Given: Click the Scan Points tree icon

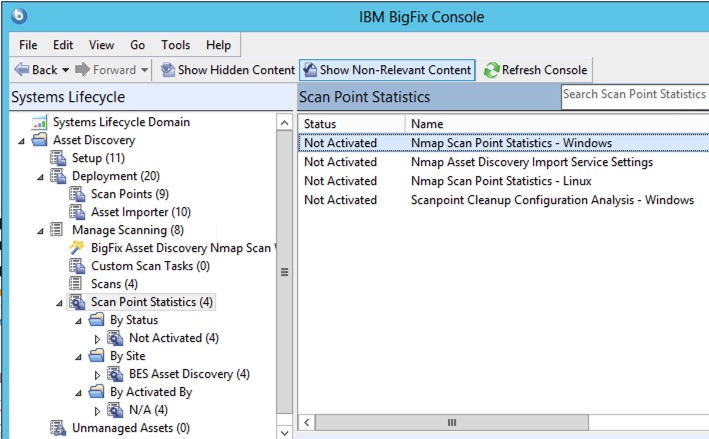Looking at the screenshot, I should [x=77, y=194].
